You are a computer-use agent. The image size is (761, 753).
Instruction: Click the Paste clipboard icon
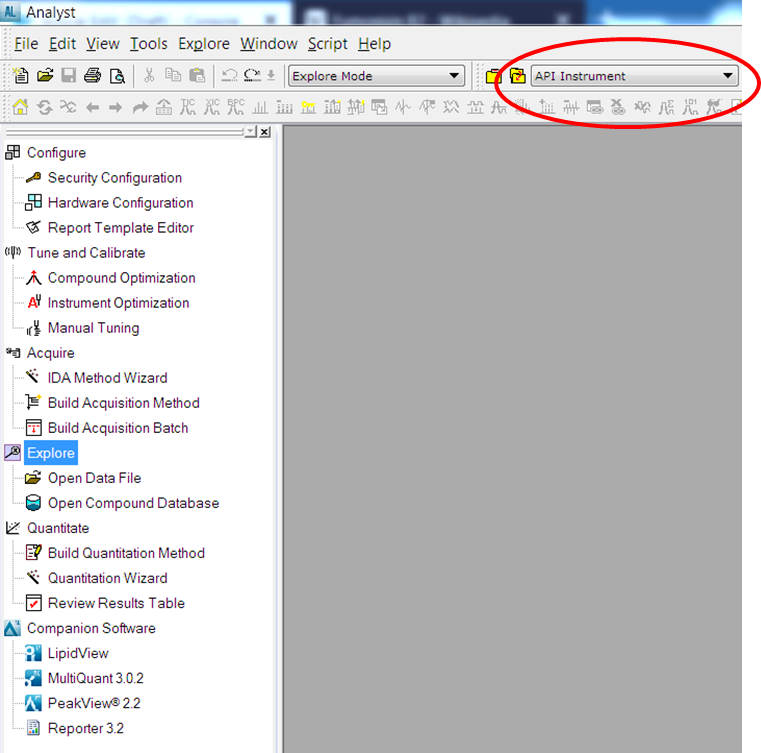pos(197,76)
